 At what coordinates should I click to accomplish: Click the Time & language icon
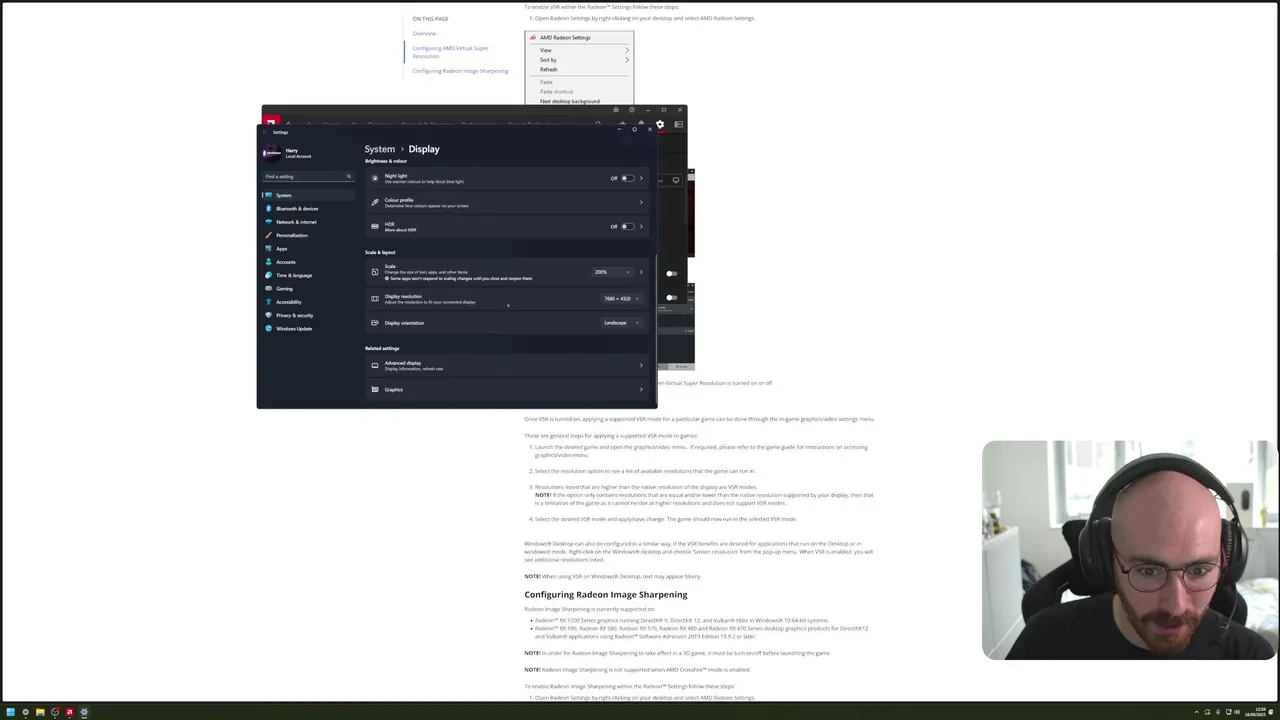point(269,275)
